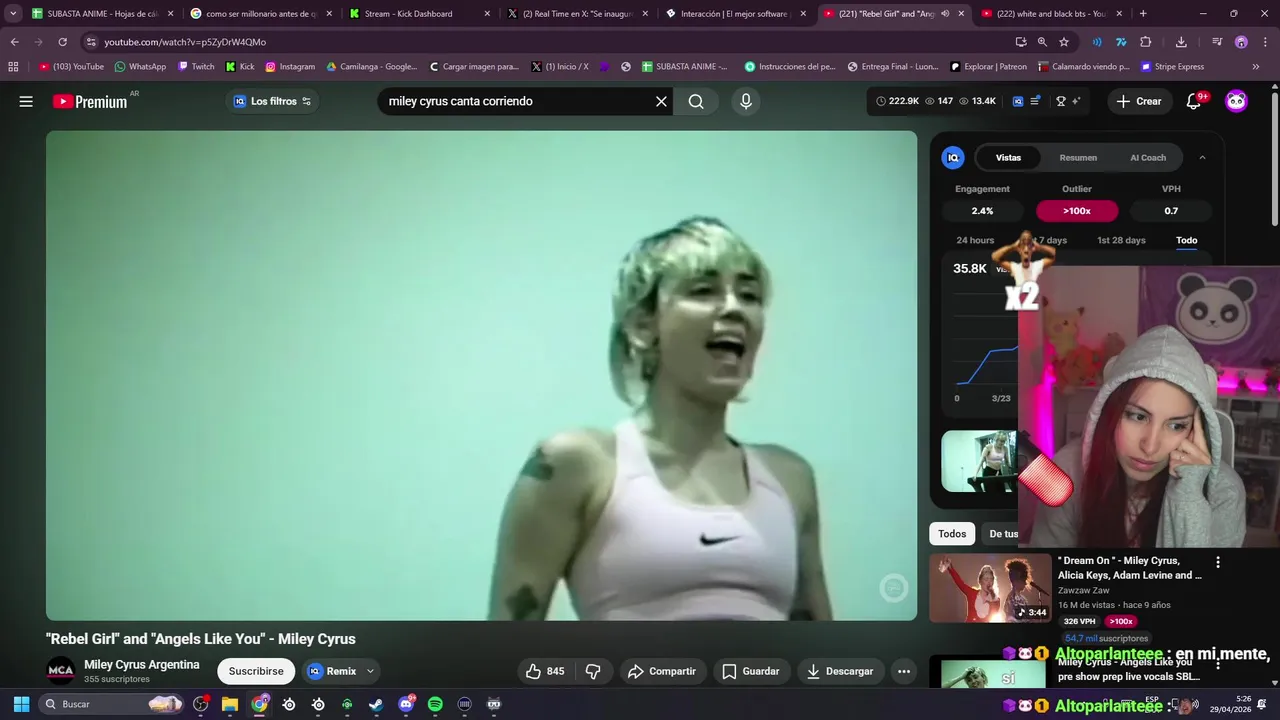The image size is (1280, 720).
Task: Click the vidIQ logo in stats panel
Action: pyautogui.click(x=953, y=157)
